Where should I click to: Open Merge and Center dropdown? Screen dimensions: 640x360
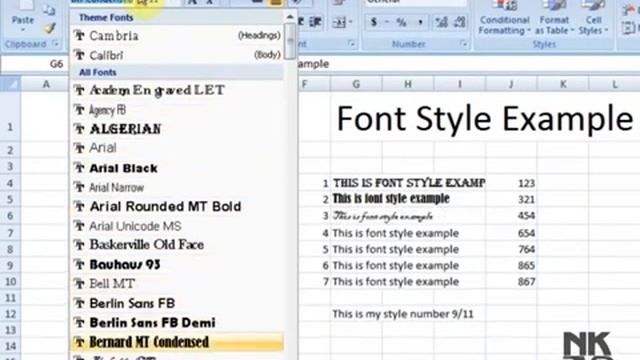[351, 22]
